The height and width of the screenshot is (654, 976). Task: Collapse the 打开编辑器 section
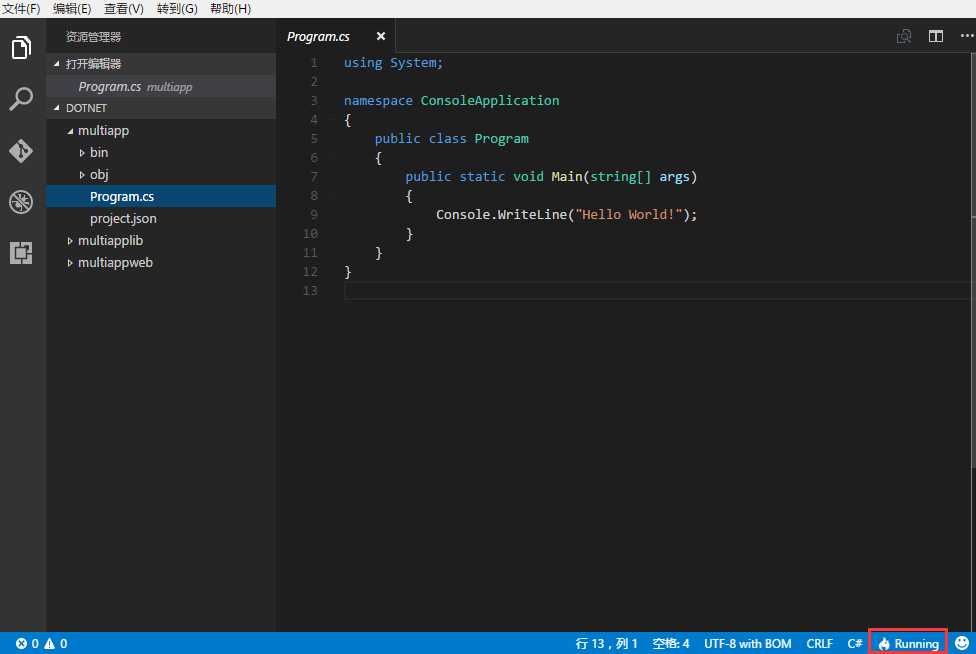(x=57, y=63)
